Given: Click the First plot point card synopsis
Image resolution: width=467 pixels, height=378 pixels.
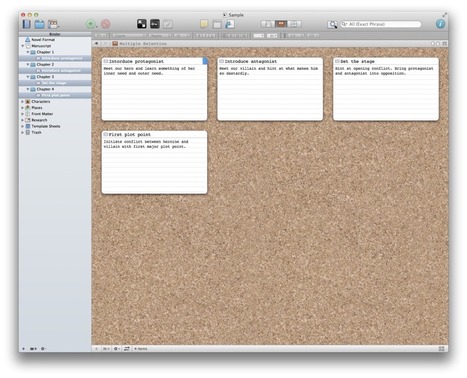Looking at the screenshot, I should (x=146, y=144).
